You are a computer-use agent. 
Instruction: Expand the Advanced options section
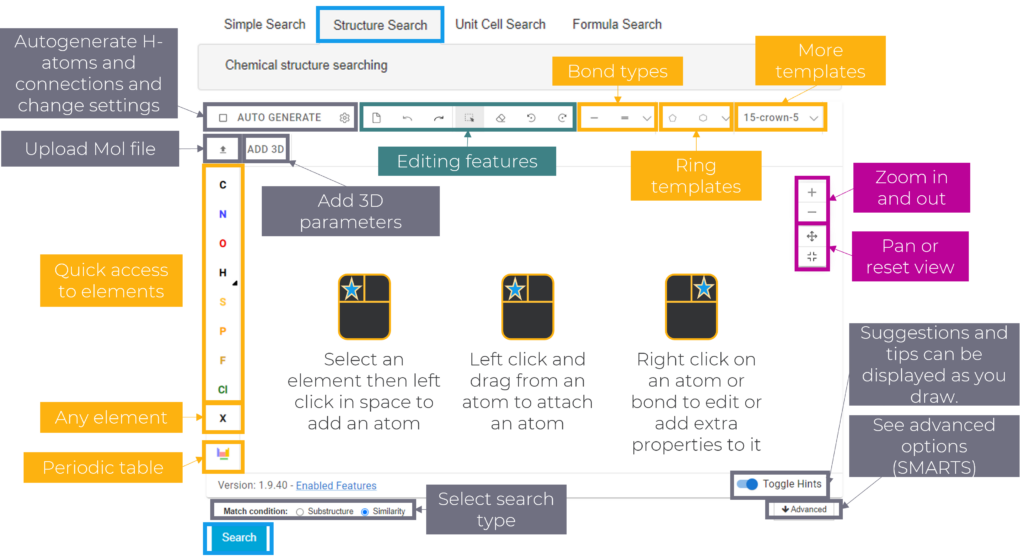[804, 509]
